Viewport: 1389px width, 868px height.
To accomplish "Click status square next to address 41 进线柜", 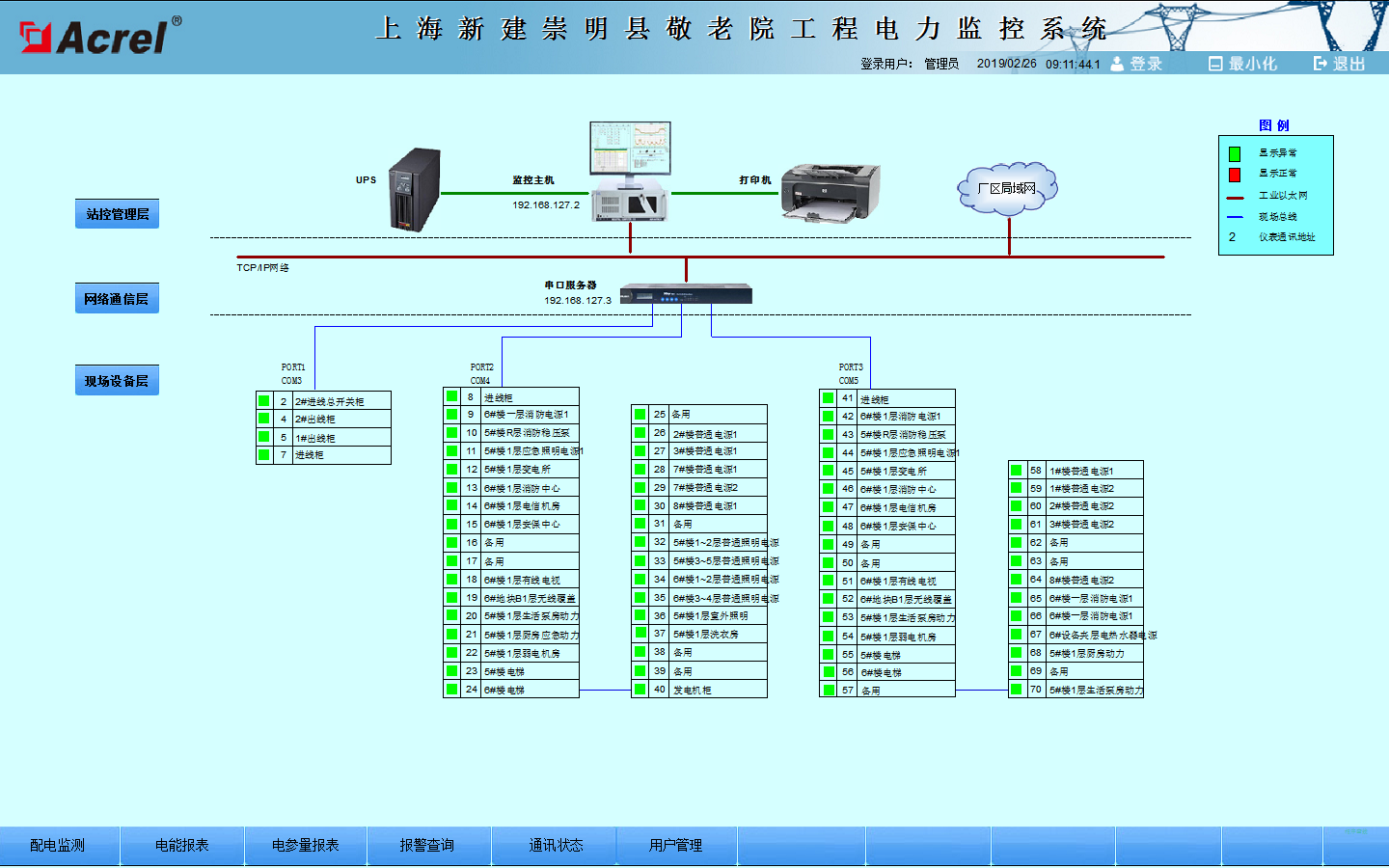I will click(x=829, y=397).
